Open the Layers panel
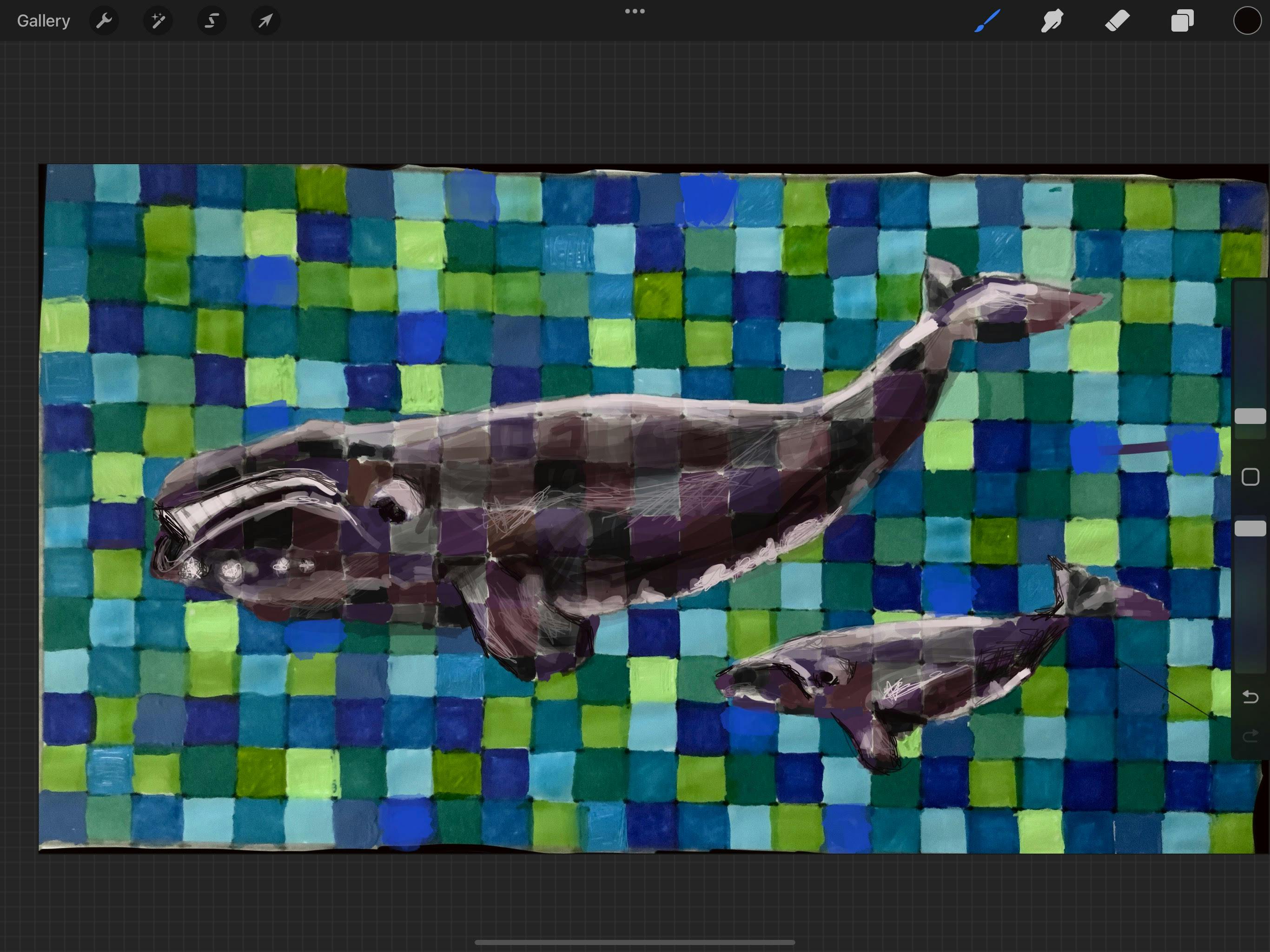Image resolution: width=1270 pixels, height=952 pixels. (1182, 21)
